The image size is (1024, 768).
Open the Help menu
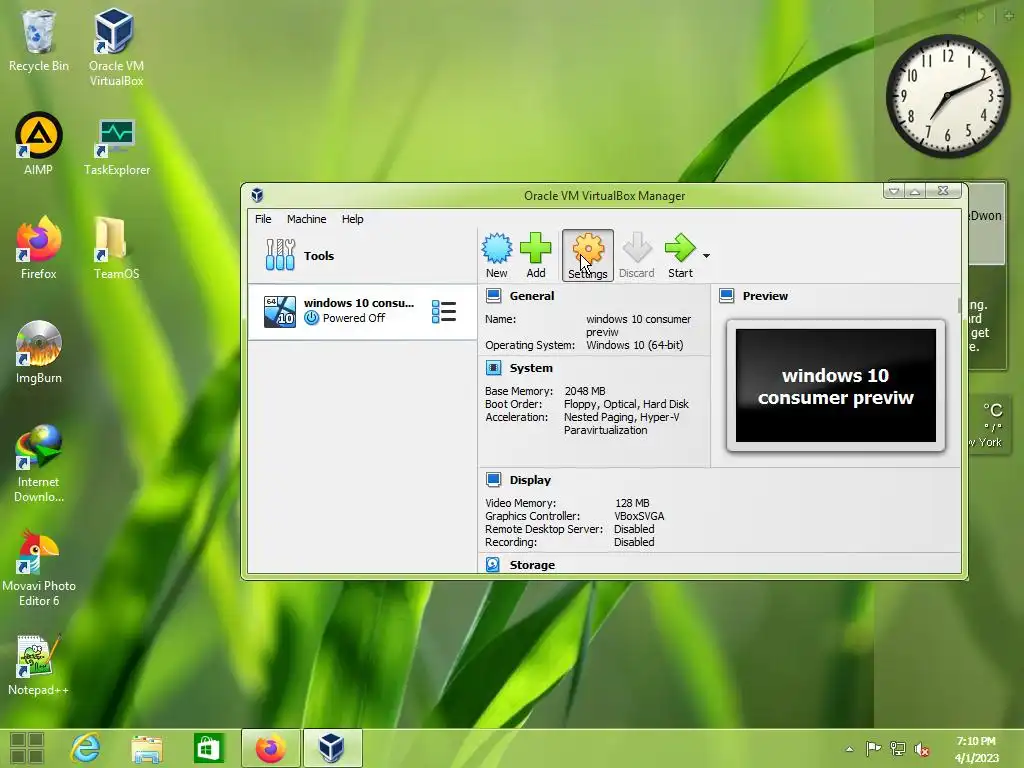click(x=353, y=219)
